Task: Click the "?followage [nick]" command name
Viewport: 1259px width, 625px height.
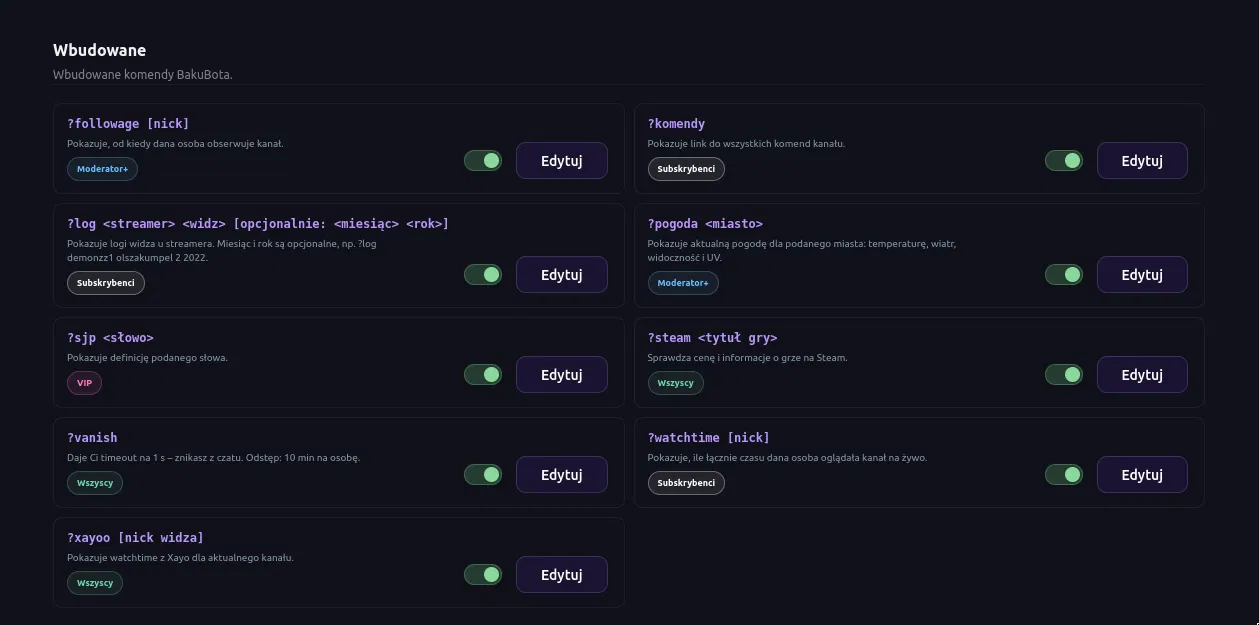Action: [128, 124]
